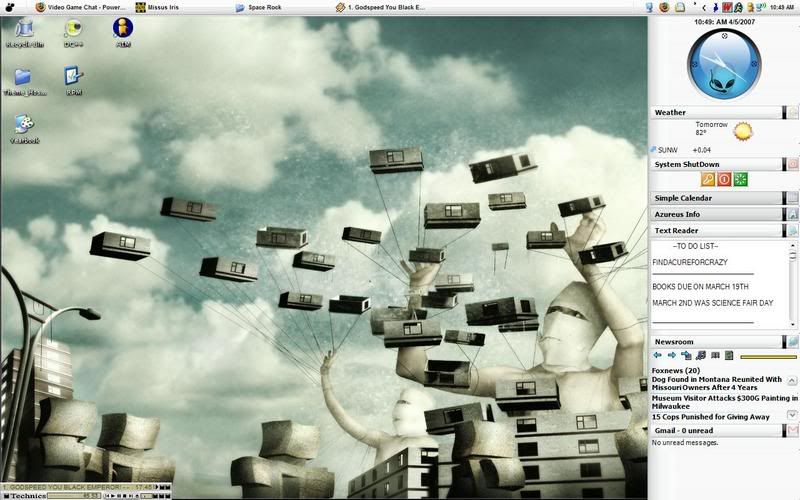Image resolution: width=800 pixels, height=500 pixels.
Task: Open the Theme_Hos... folder on desktop
Action: click(x=24, y=82)
